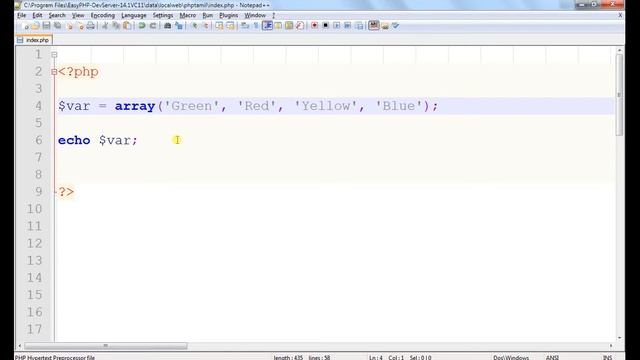Toggle word wrap from the toolbar

coord(244,26)
